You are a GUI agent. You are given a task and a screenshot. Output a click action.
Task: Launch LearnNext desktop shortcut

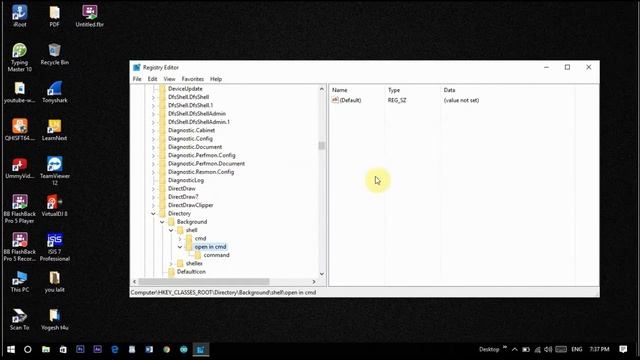54,130
